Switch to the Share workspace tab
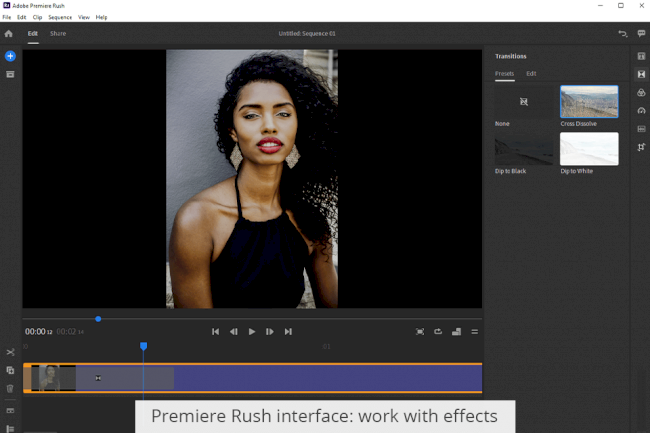 pyautogui.click(x=58, y=34)
